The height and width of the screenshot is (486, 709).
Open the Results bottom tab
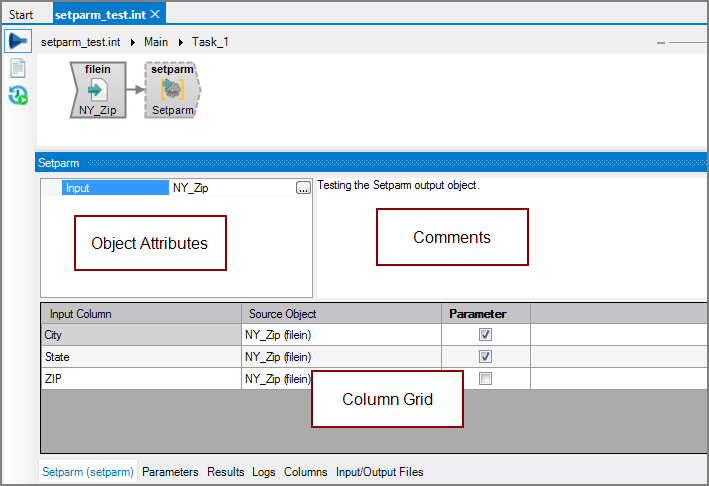click(x=225, y=472)
